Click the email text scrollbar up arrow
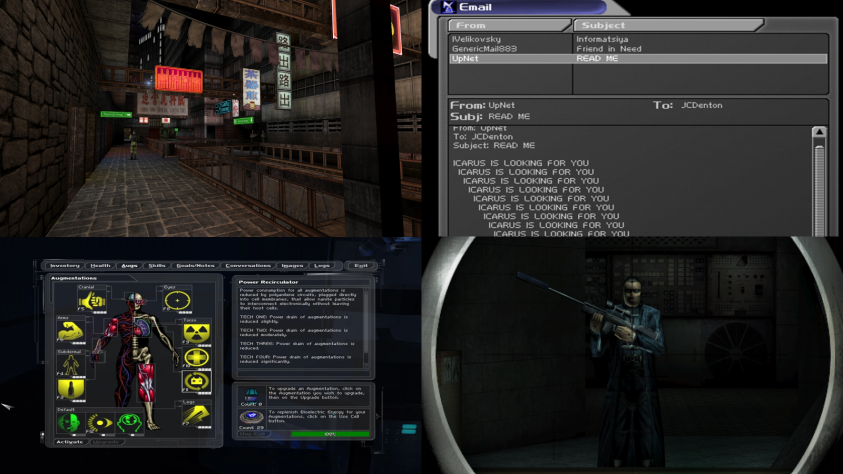 [x=819, y=132]
